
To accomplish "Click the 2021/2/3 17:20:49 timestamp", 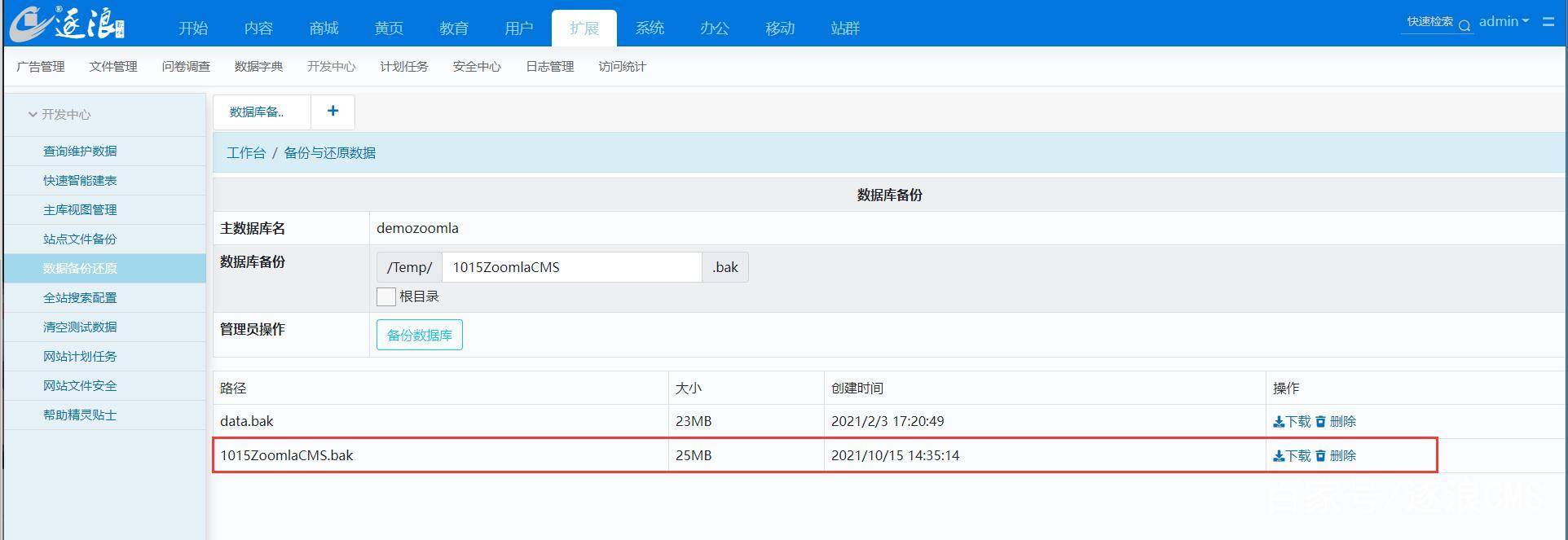I will 888,422.
